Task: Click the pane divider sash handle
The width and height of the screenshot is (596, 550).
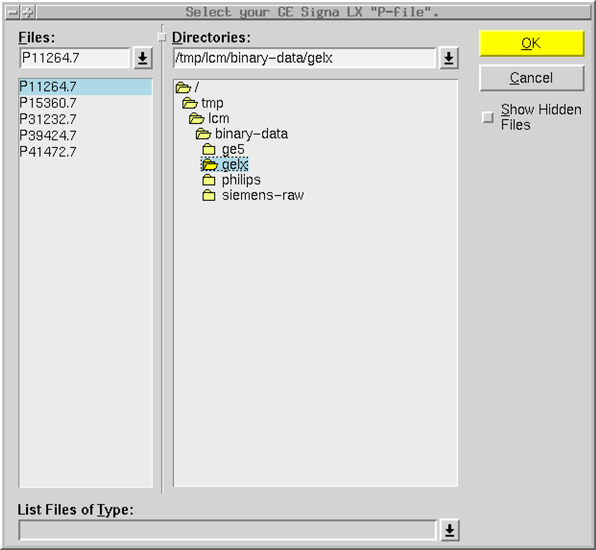Action: [162, 37]
